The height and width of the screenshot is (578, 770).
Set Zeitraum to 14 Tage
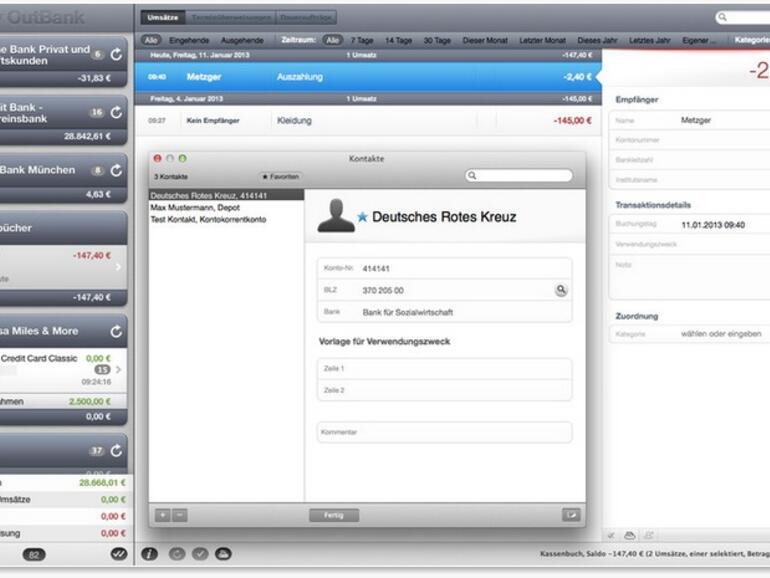(x=398, y=40)
